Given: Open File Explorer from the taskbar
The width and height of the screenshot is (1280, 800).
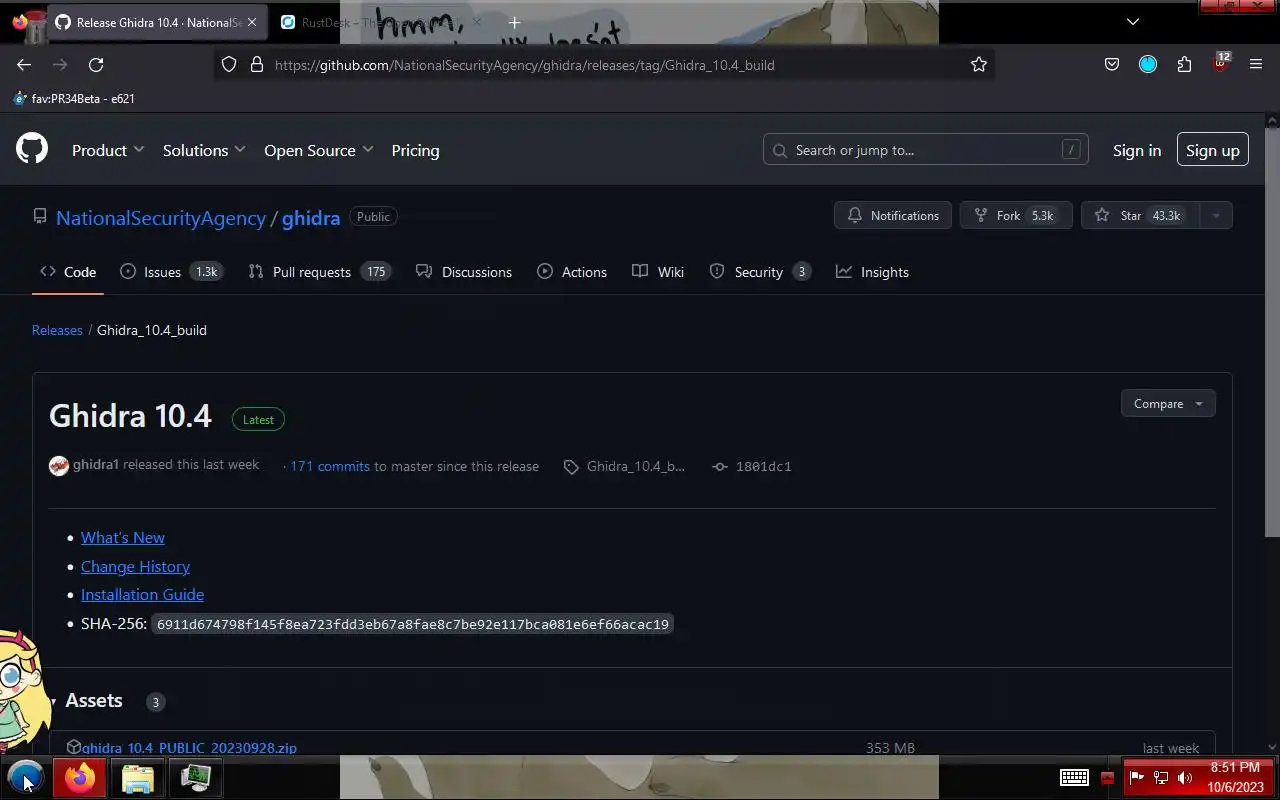Looking at the screenshot, I should tap(137, 778).
